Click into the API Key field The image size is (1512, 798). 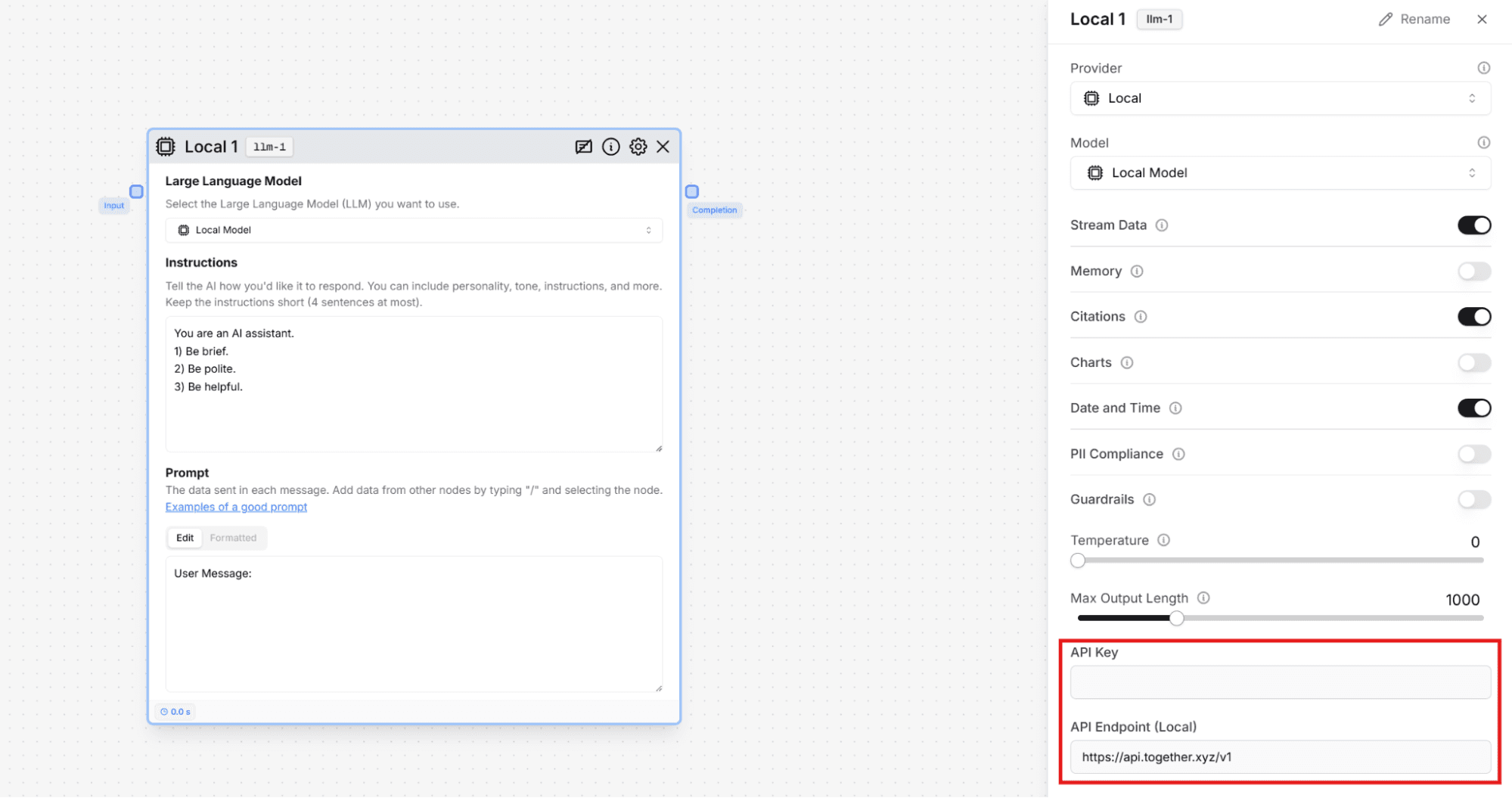point(1280,682)
